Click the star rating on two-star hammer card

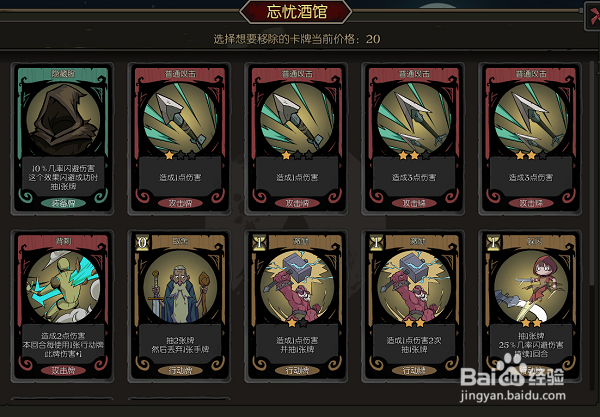(x=414, y=323)
